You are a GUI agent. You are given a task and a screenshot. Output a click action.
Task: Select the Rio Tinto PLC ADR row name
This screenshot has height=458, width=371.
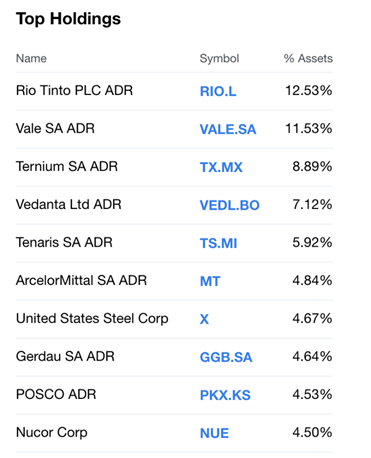74,90
